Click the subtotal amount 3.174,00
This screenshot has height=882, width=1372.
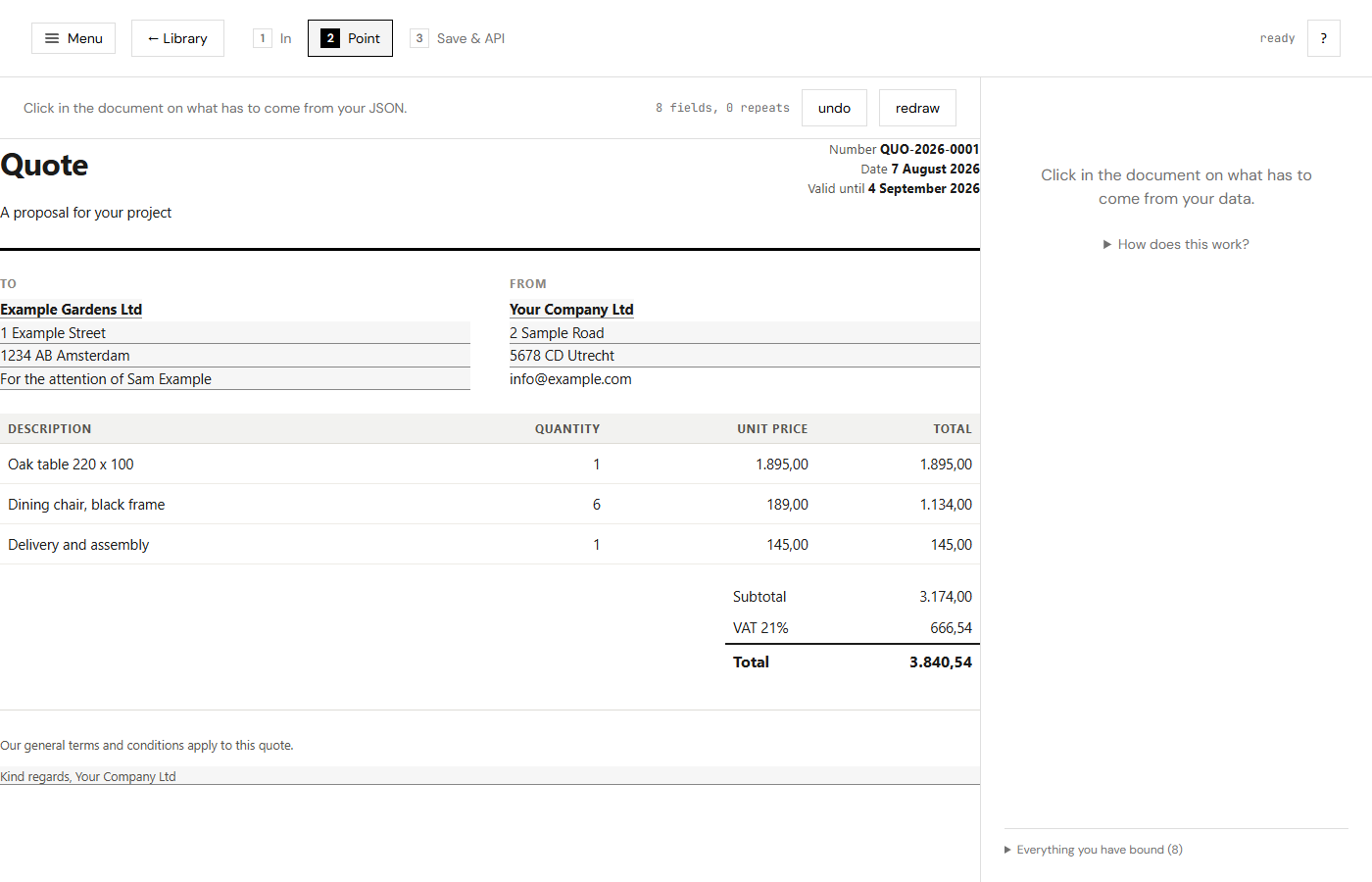tap(946, 597)
